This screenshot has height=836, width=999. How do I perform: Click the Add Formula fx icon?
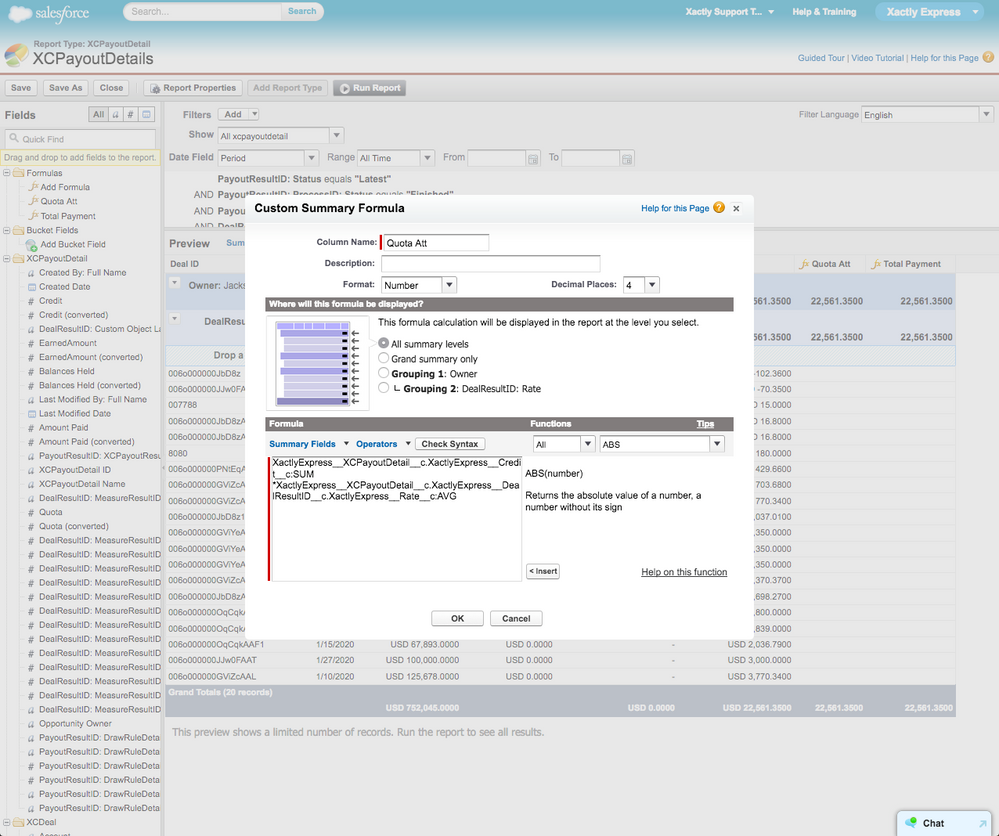pyautogui.click(x=33, y=187)
